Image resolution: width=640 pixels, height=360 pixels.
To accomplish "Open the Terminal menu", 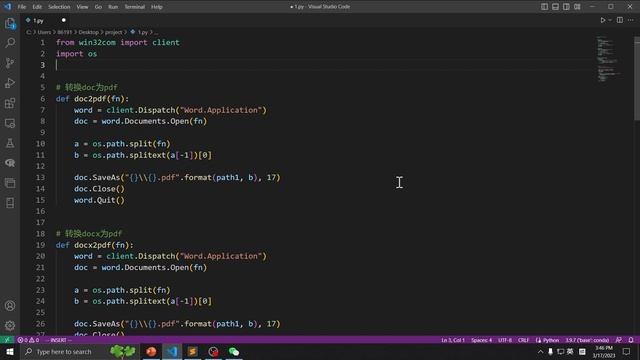I will 134,7.
